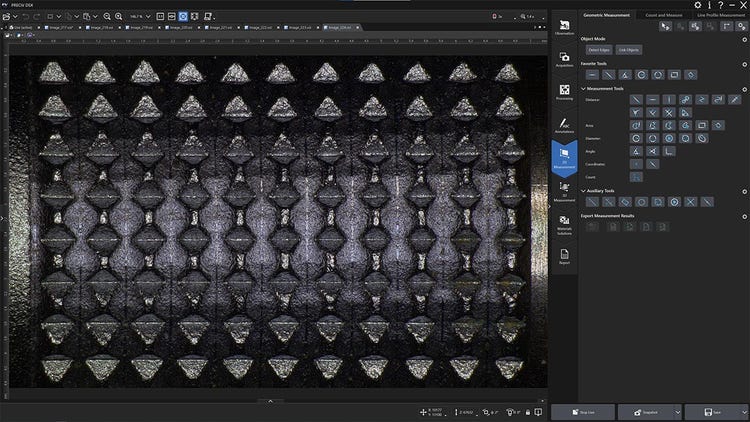Click the zoom percentage field in toolbar

[x=136, y=17]
